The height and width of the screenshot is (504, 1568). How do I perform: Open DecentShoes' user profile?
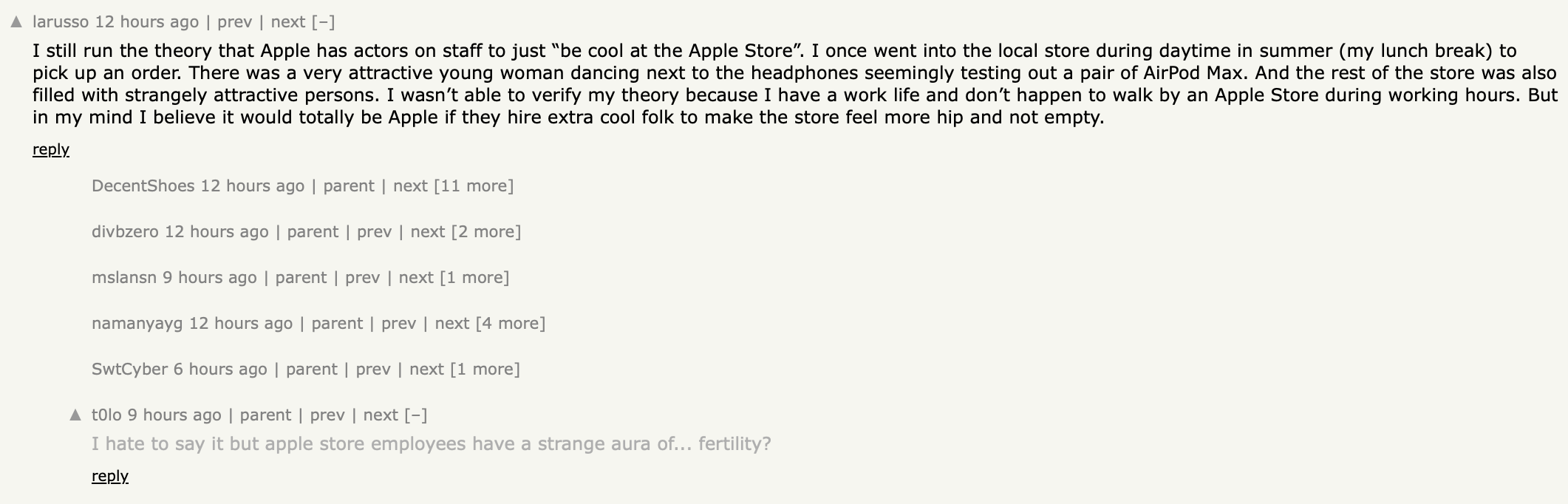pos(143,186)
